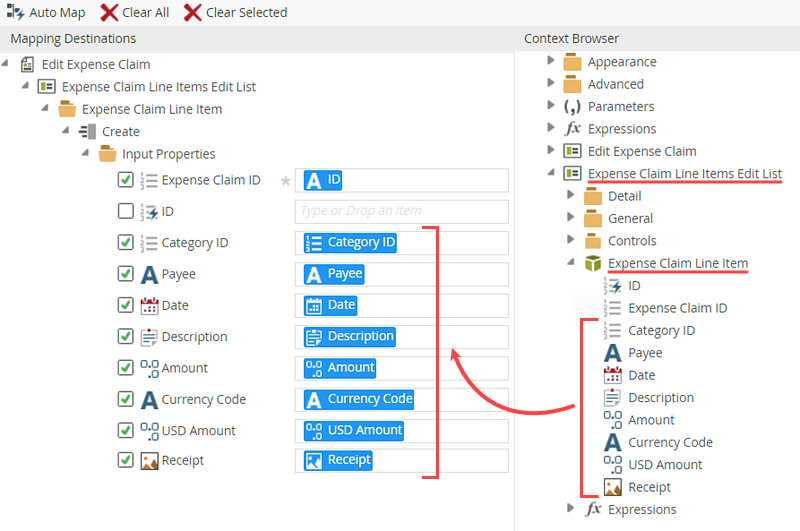Click the Parameters icon in Context Browser
The height and width of the screenshot is (531, 800).
pyautogui.click(x=572, y=107)
